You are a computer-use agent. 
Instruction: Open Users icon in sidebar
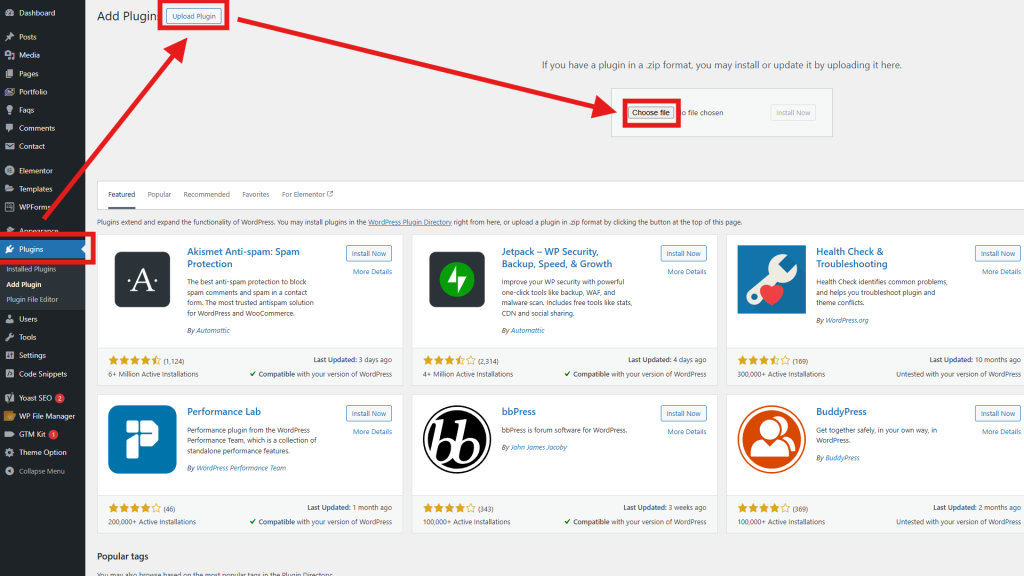pos(10,319)
